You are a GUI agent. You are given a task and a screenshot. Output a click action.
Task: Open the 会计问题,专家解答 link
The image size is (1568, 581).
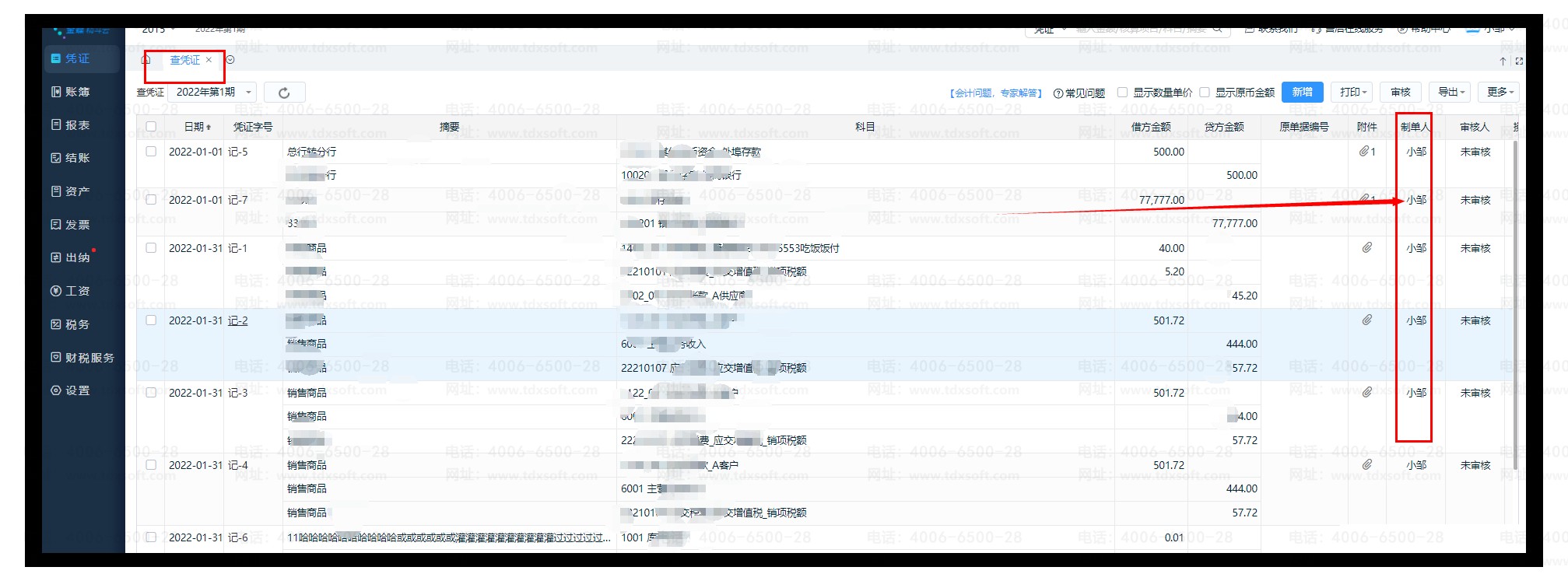tap(995, 93)
